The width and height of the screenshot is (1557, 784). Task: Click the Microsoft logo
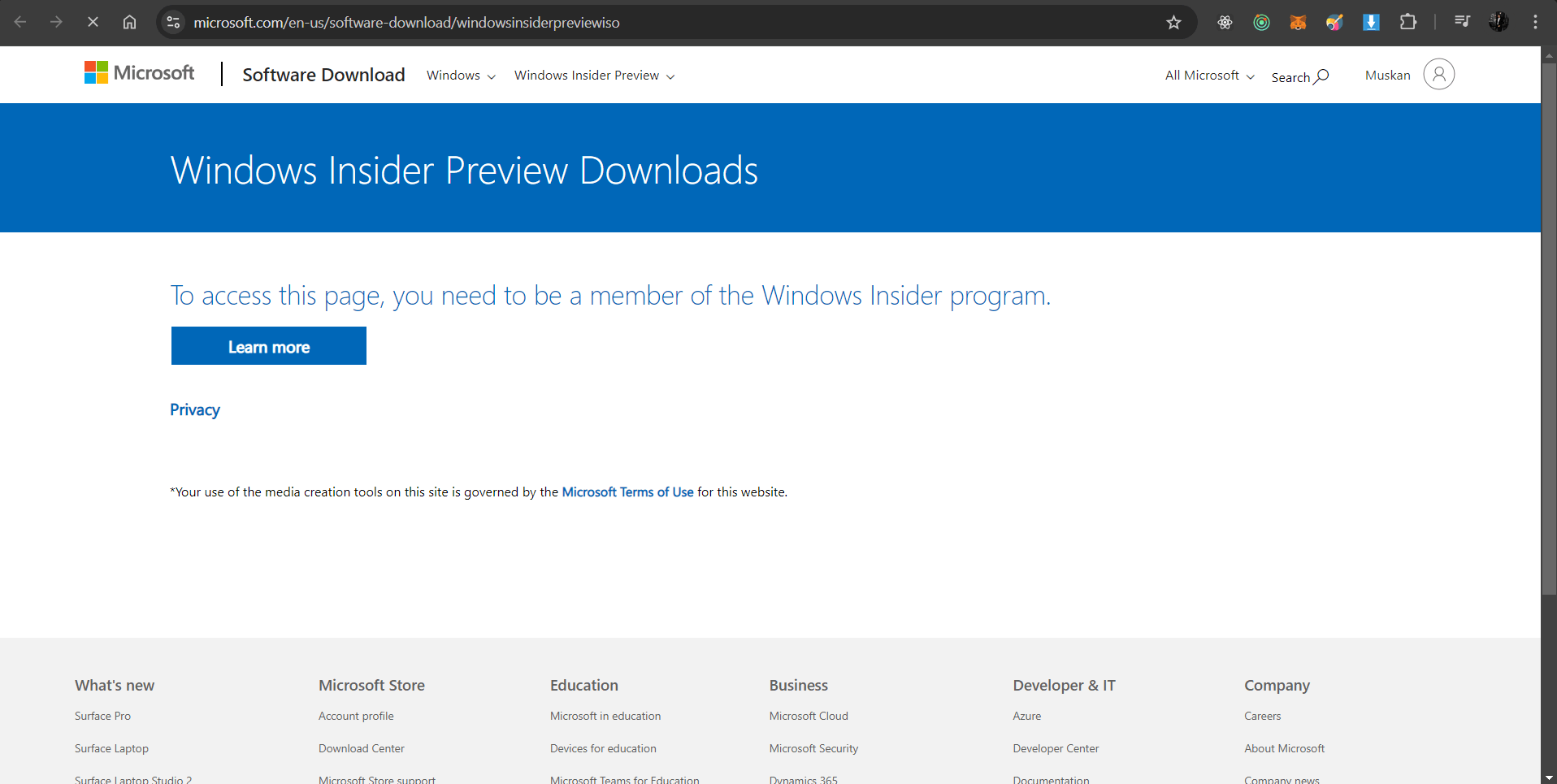(x=139, y=73)
